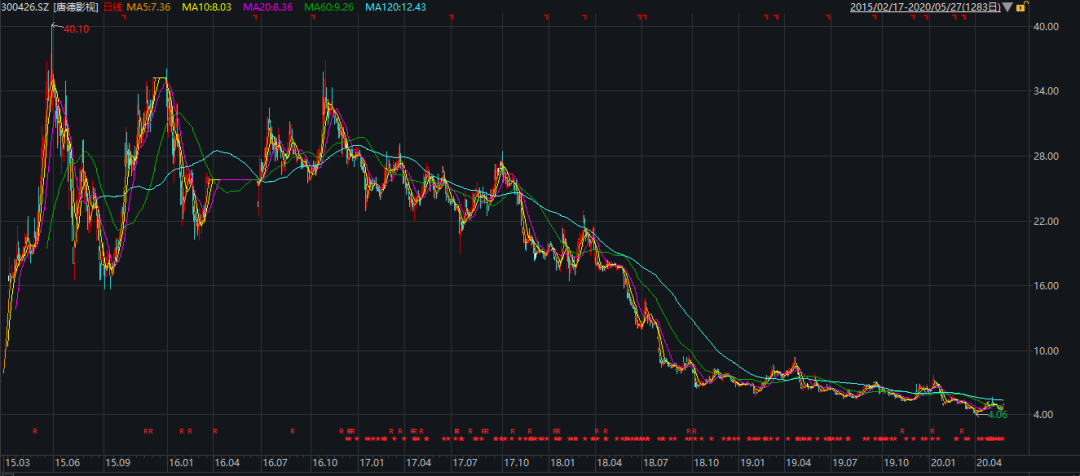Image resolution: width=1080 pixels, height=476 pixels.
Task: Select the 日线 daily period label
Action: (x=112, y=8)
